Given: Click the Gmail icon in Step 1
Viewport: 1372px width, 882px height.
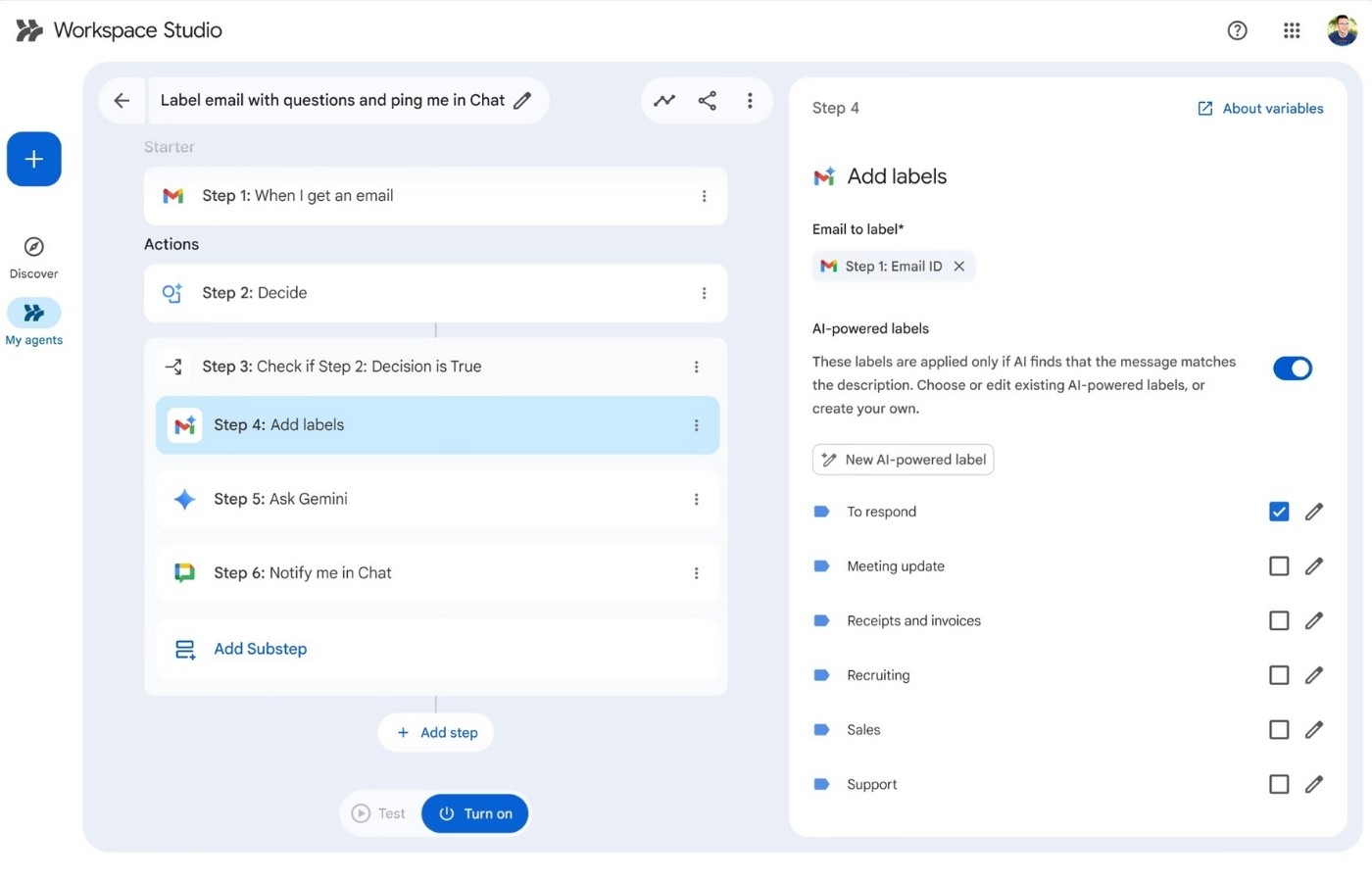Looking at the screenshot, I should coord(173,196).
